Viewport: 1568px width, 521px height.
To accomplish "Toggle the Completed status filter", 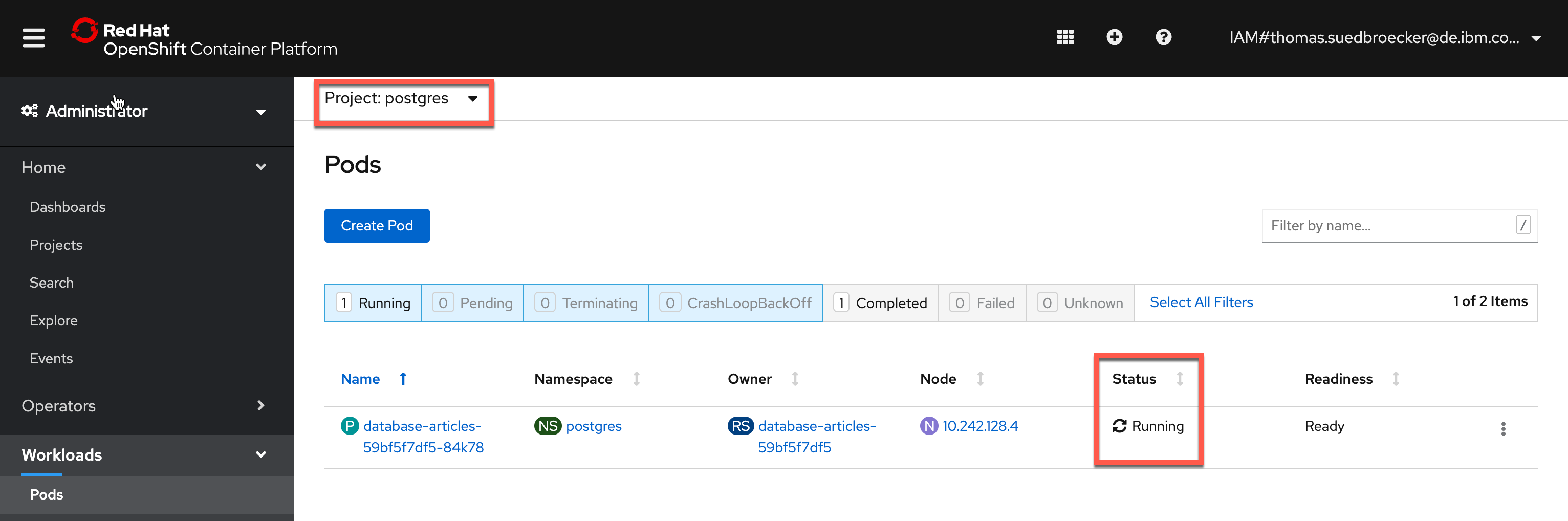I will coord(880,302).
